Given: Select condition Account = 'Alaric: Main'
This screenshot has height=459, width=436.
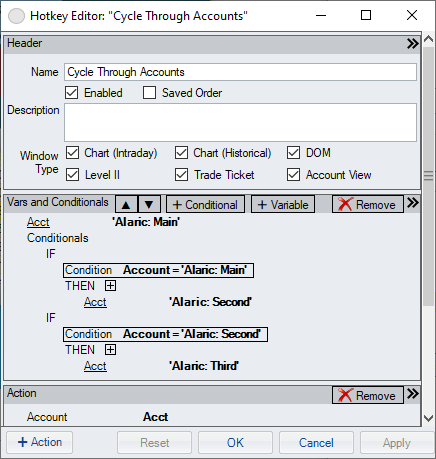Looking at the screenshot, I should [x=158, y=270].
